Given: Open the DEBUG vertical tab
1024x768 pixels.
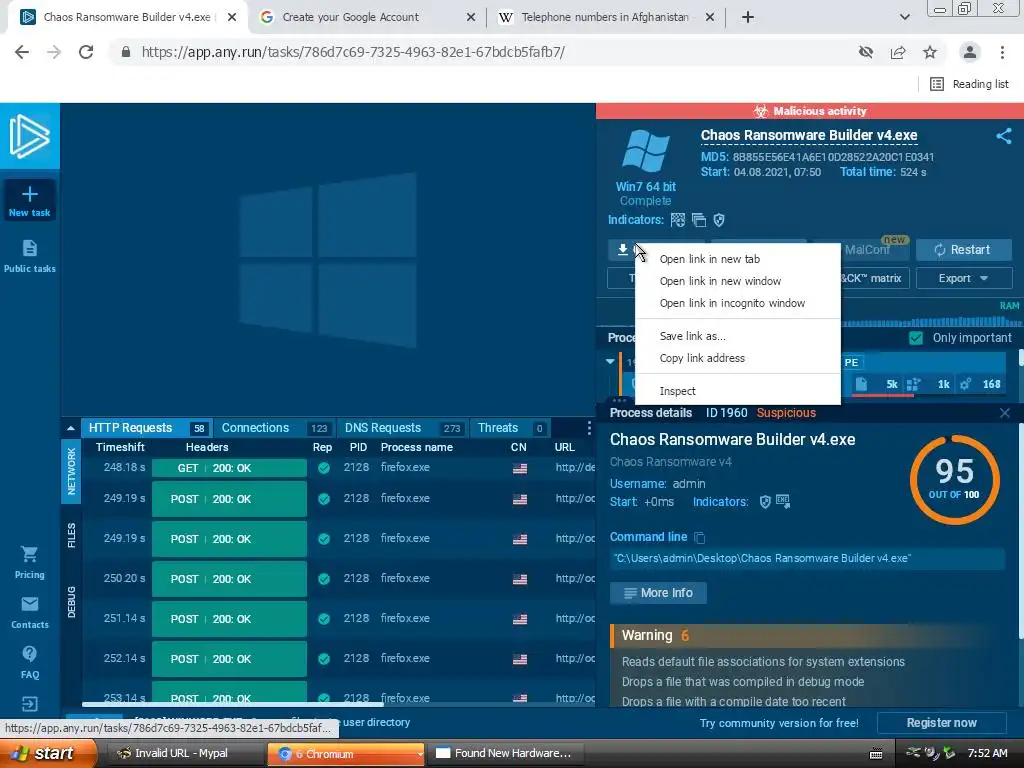Looking at the screenshot, I should [71, 602].
